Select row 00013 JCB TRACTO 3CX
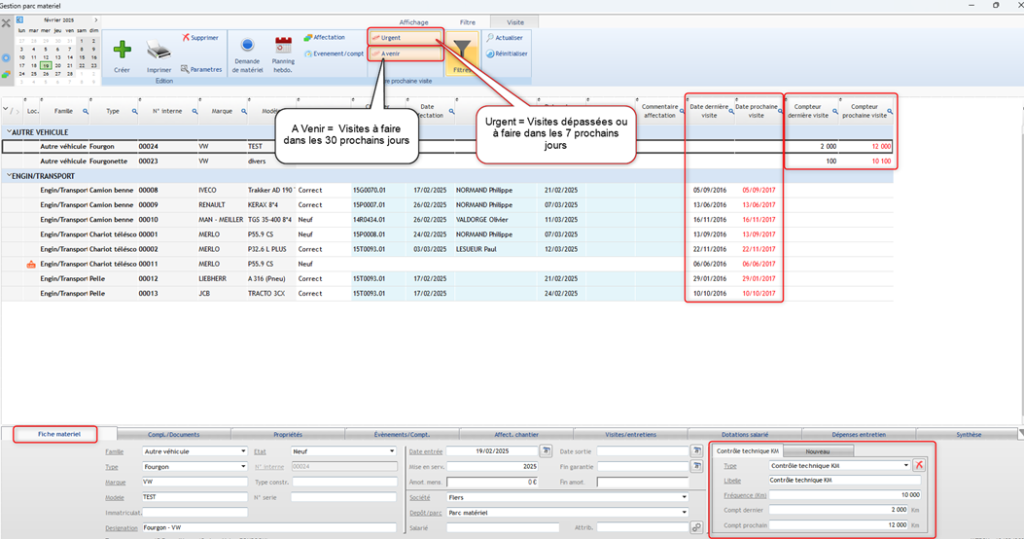This screenshot has width=1024, height=539. [x=447, y=293]
